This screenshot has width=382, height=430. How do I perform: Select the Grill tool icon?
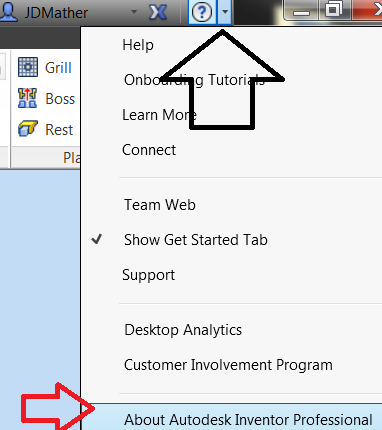[x=28, y=67]
